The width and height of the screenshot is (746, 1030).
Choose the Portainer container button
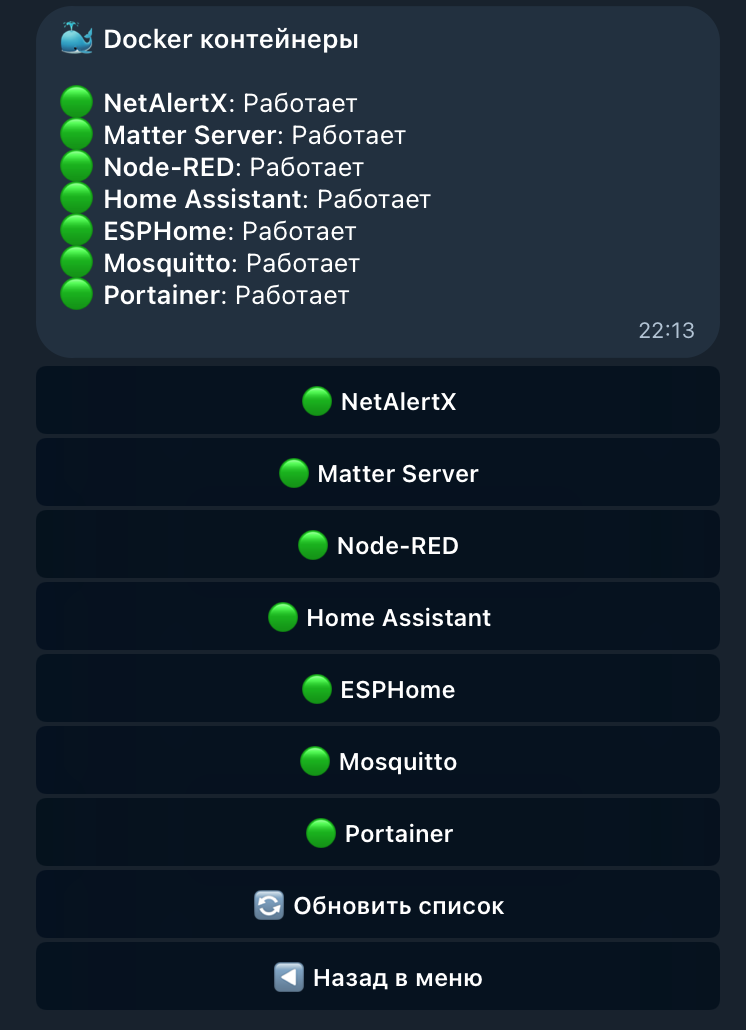coord(378,832)
